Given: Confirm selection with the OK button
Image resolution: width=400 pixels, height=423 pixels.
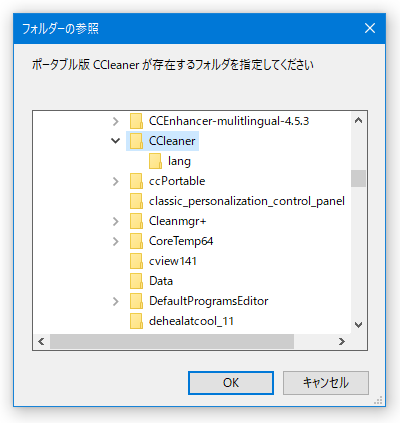Looking at the screenshot, I should [231, 383].
